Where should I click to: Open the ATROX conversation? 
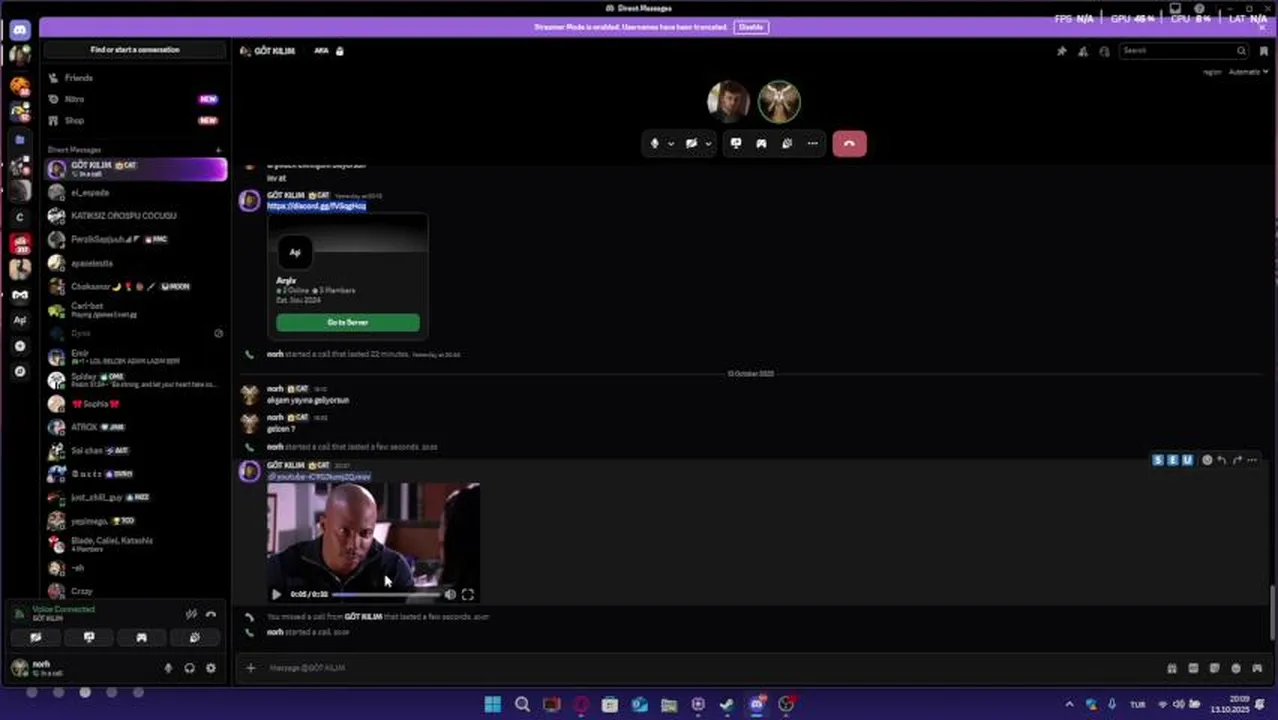(x=135, y=427)
